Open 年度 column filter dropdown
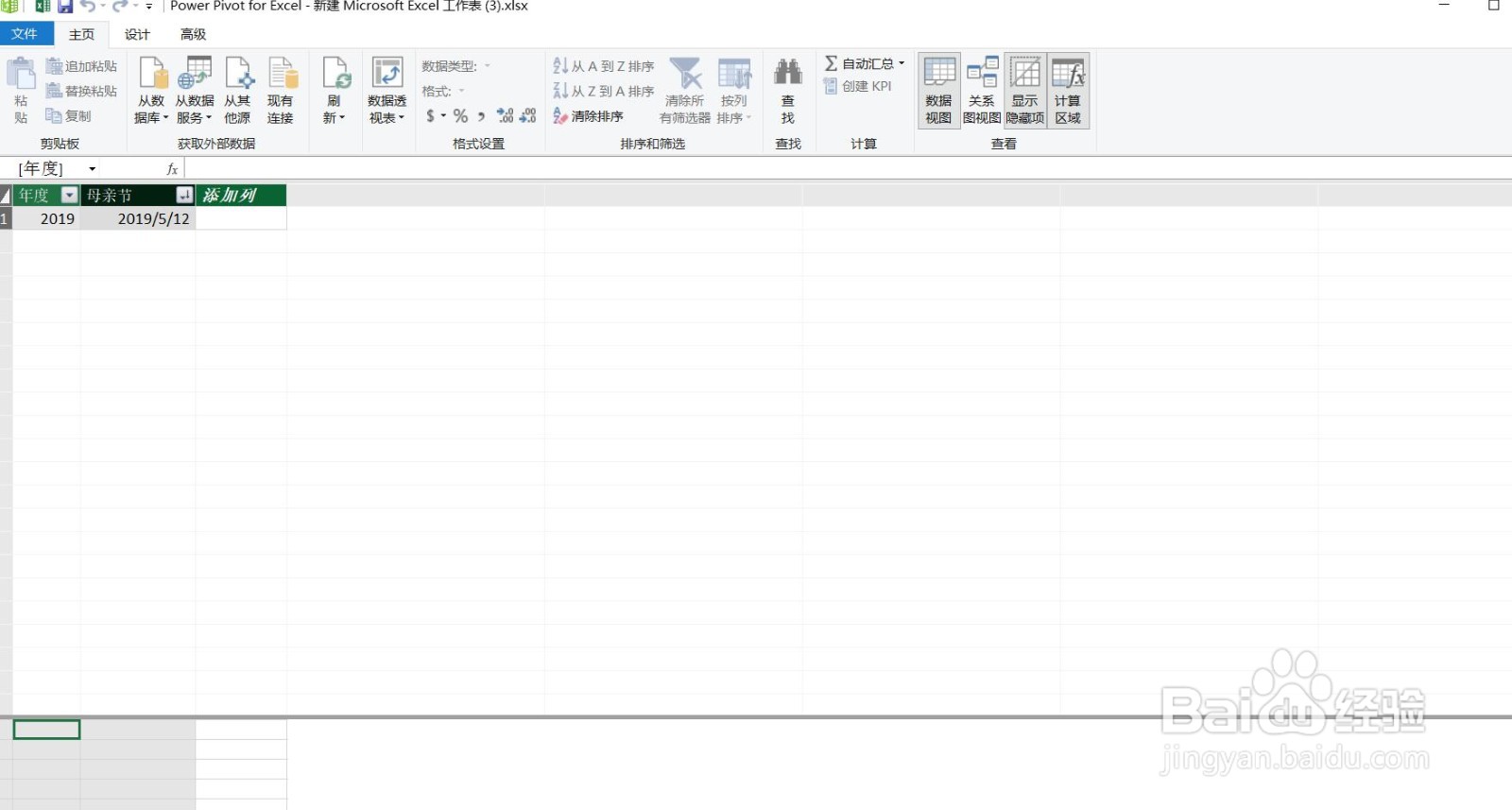This screenshot has height=810, width=1512. (x=69, y=196)
